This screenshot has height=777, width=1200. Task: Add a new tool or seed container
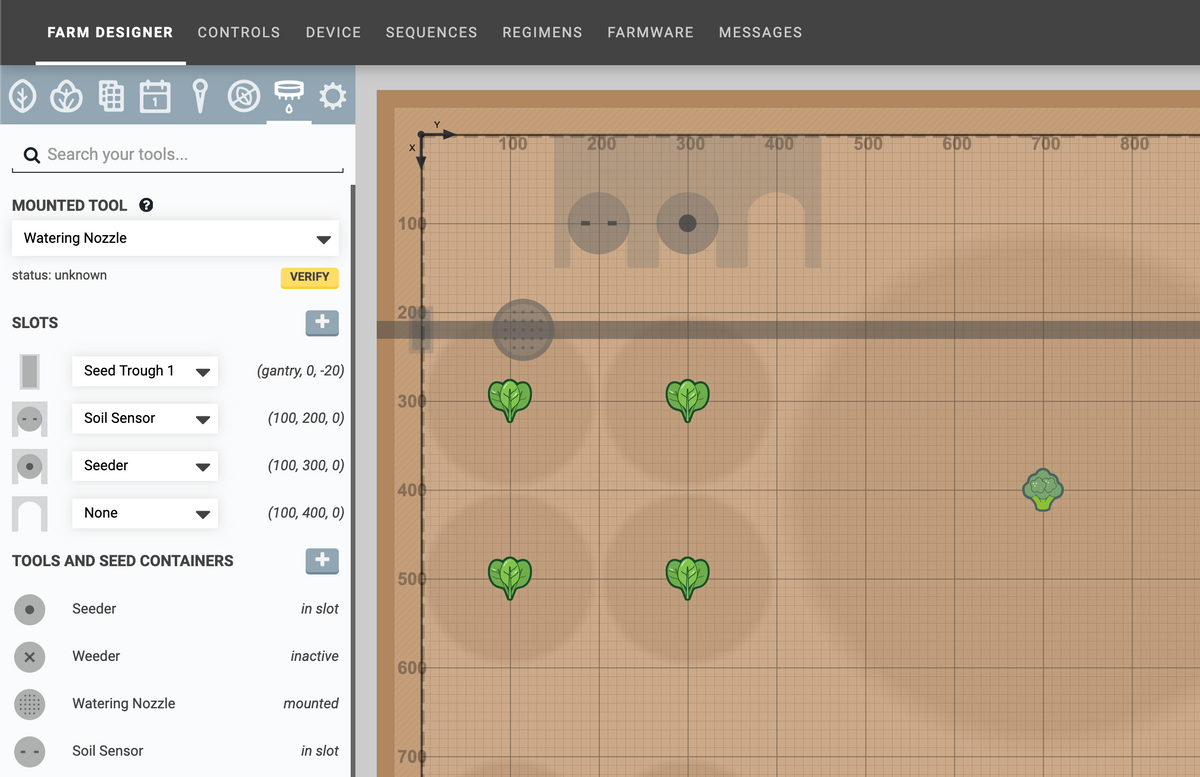tap(322, 561)
